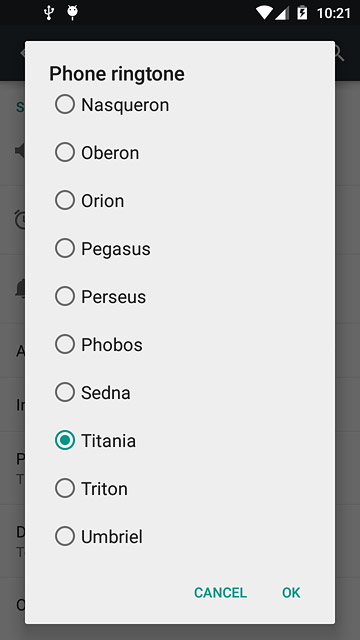Select Sedna from the ringtone list

click(64, 392)
